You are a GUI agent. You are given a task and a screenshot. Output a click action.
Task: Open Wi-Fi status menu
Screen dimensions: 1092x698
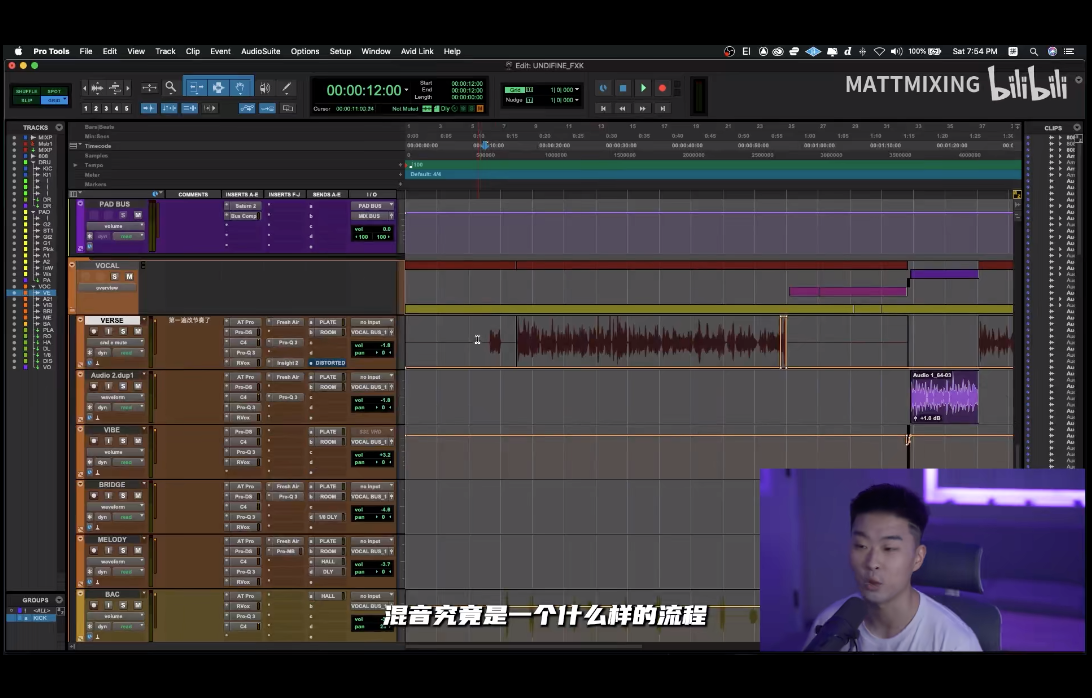click(880, 52)
